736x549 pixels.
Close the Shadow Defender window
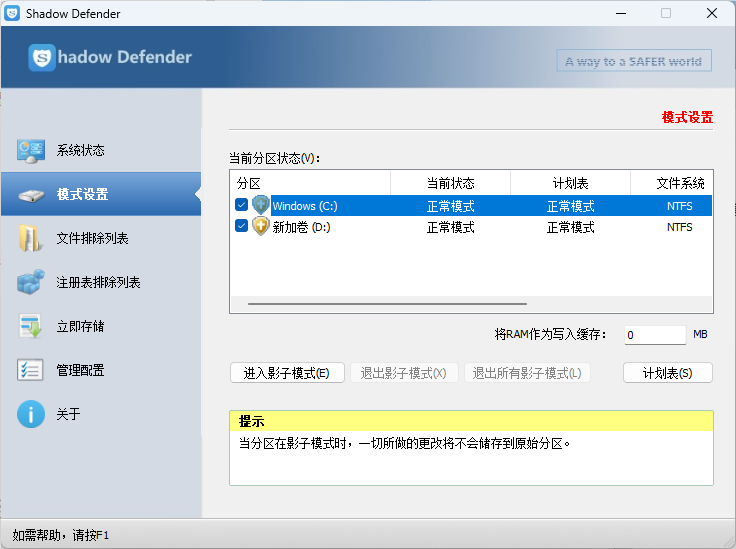point(712,13)
